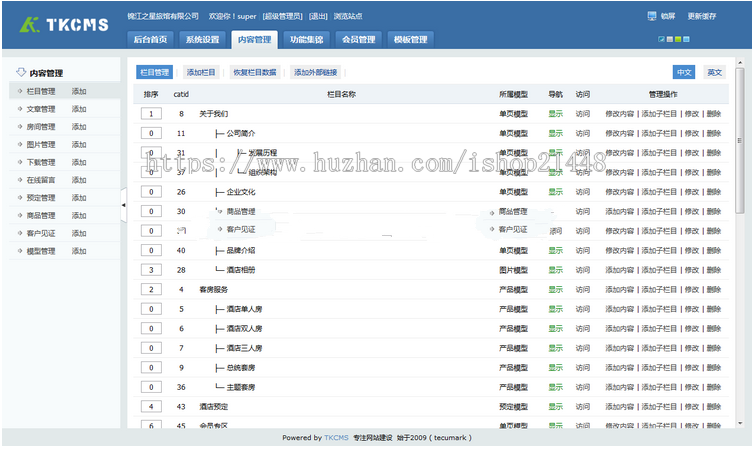The height and width of the screenshot is (450, 752).
Task: Click 修改内容 for 关于我们
Action: click(x=620, y=114)
